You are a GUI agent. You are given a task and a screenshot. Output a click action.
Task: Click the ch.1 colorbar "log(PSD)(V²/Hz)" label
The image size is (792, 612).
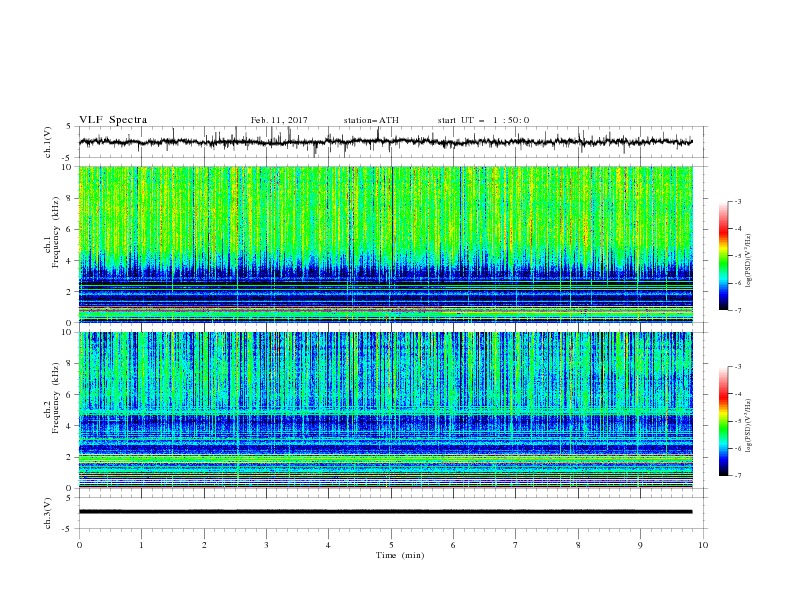pyautogui.click(x=748, y=261)
